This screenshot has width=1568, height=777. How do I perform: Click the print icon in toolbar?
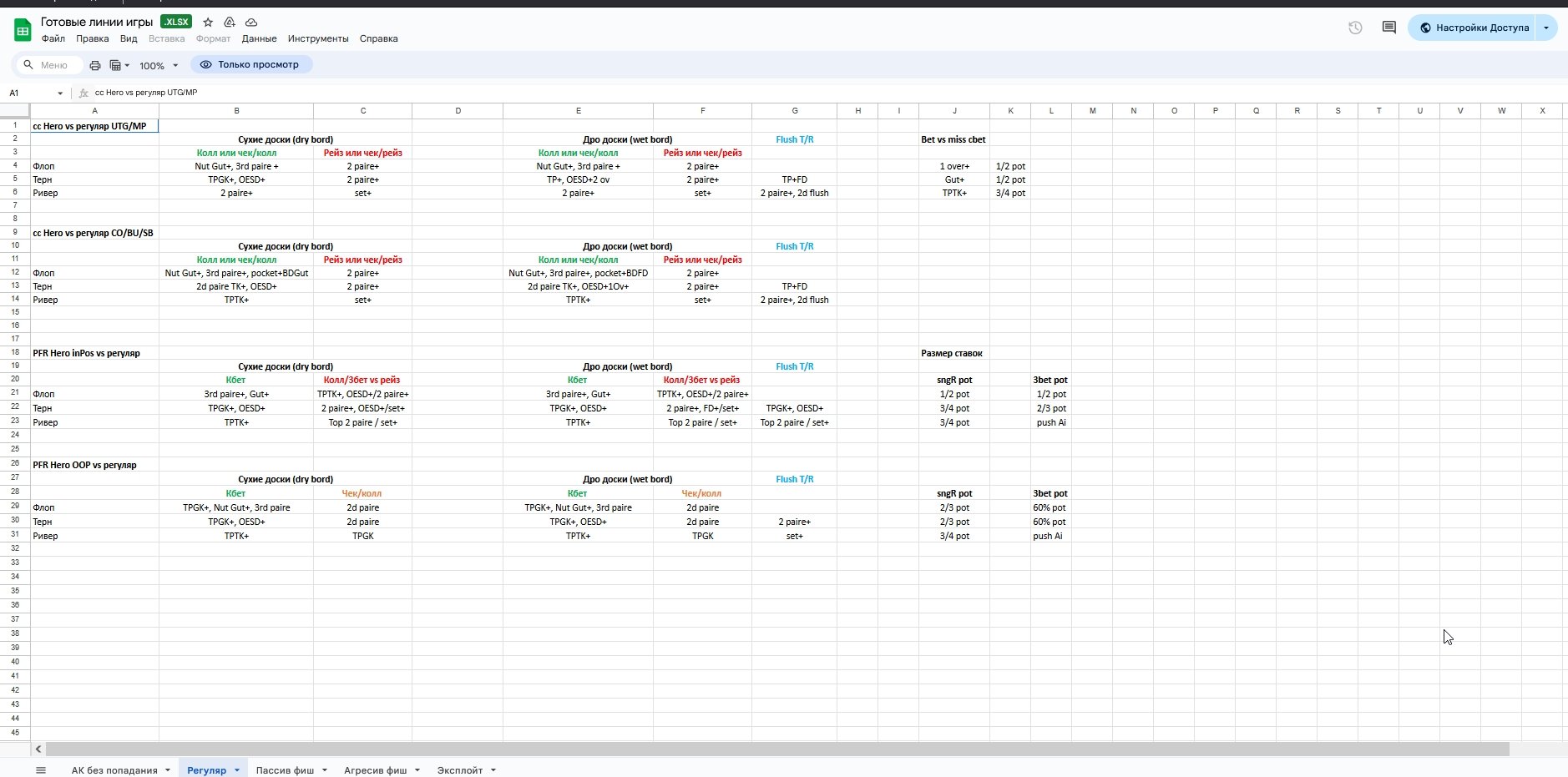(95, 65)
